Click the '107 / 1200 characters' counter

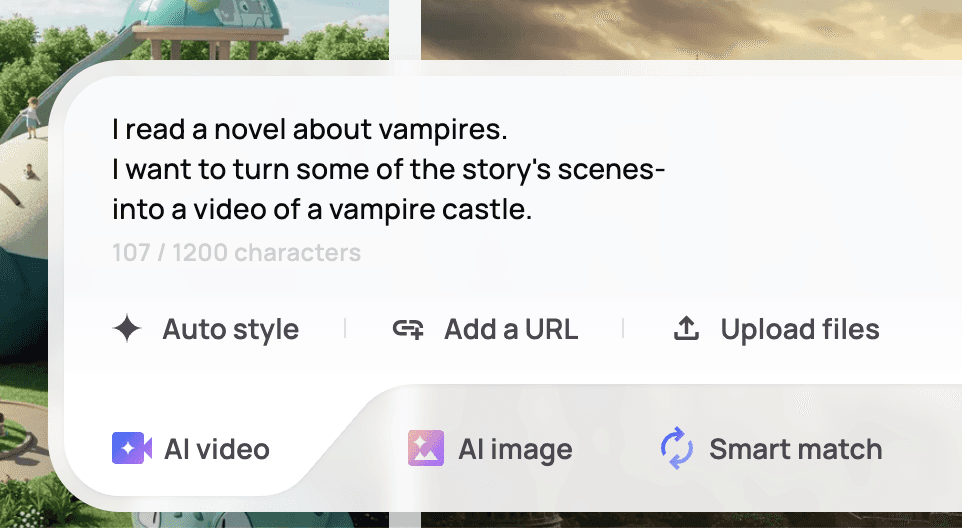236,253
